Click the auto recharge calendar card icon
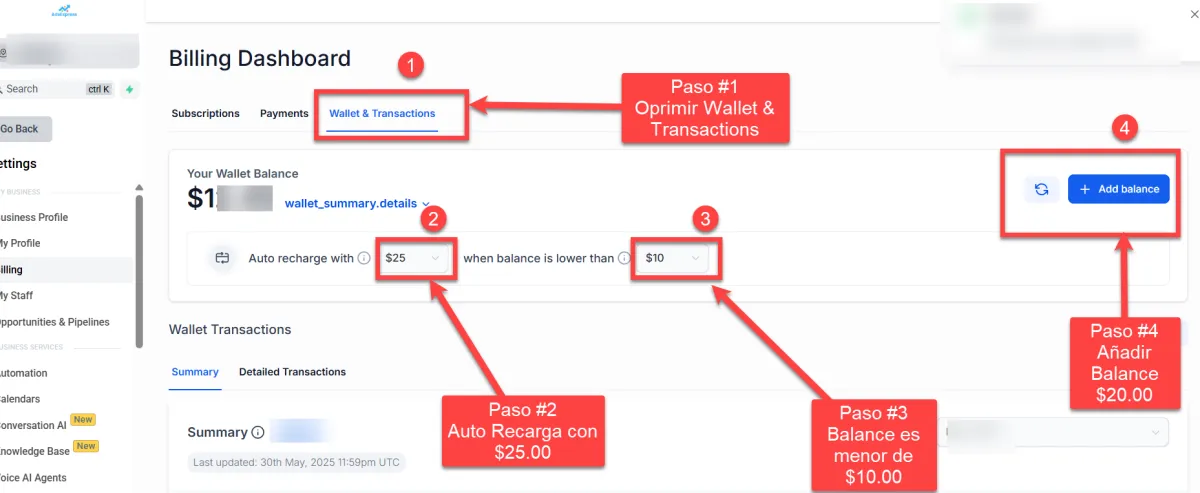This screenshot has width=1200, height=493. coord(222,258)
